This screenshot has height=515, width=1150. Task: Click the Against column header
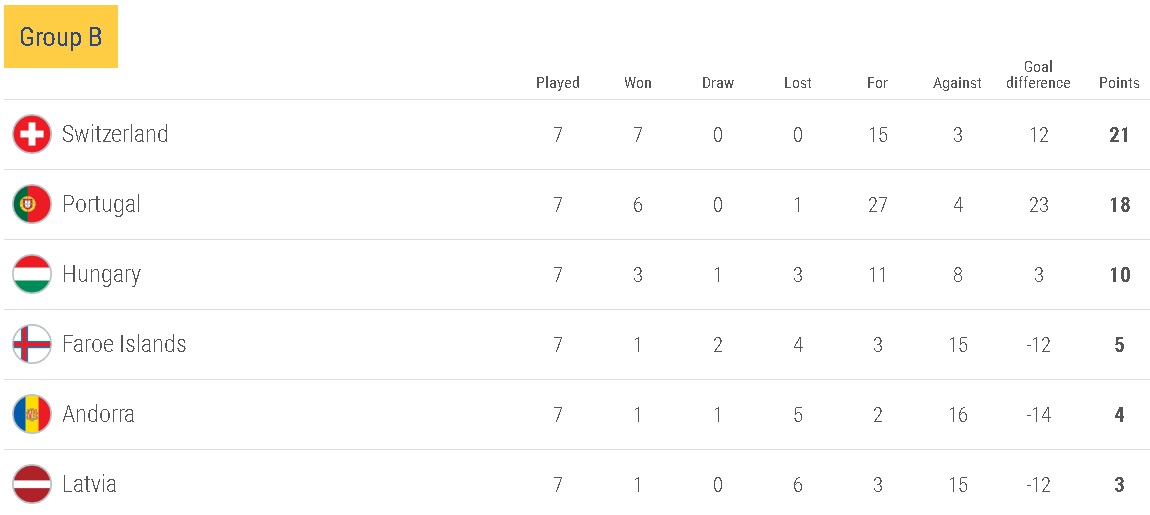(x=957, y=83)
